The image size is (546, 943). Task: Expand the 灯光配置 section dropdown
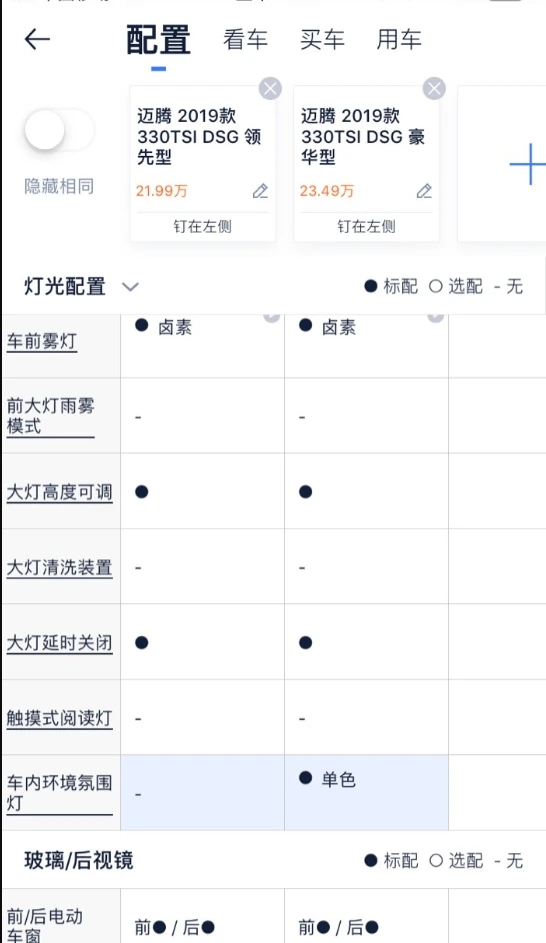[x=130, y=287]
